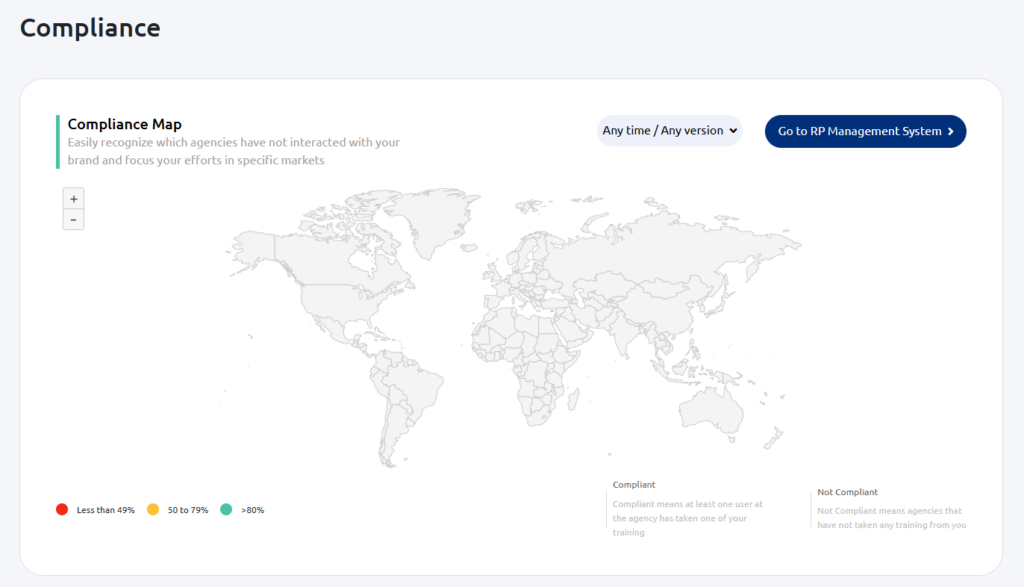The width and height of the screenshot is (1024, 587).
Task: Click the Not Compliant definition label
Action: pos(847,492)
